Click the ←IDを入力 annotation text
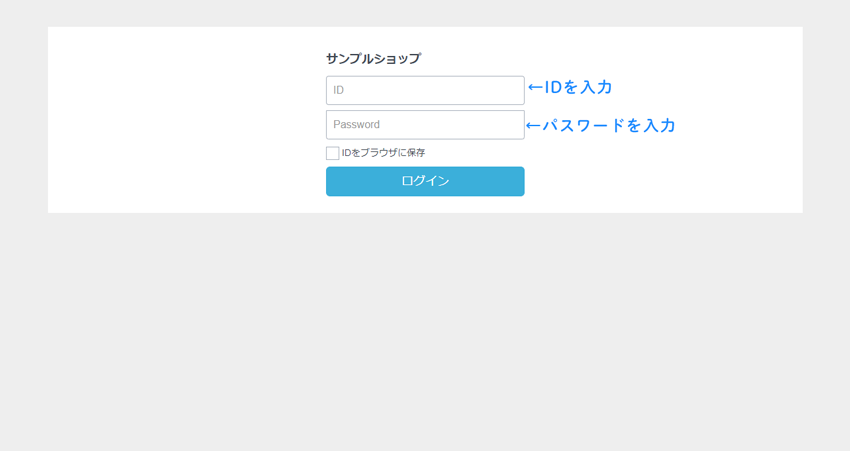Viewport: 850px width, 451px height. (570, 88)
